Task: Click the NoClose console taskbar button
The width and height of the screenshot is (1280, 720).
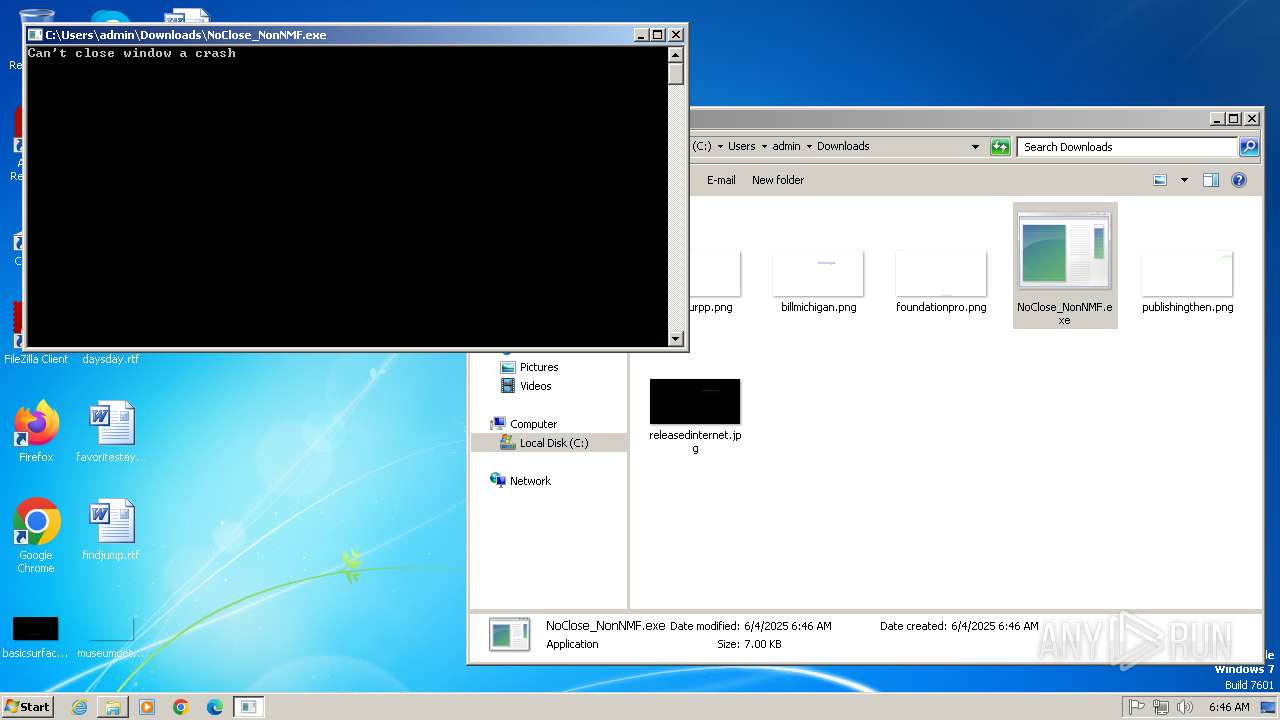Action: [x=248, y=707]
